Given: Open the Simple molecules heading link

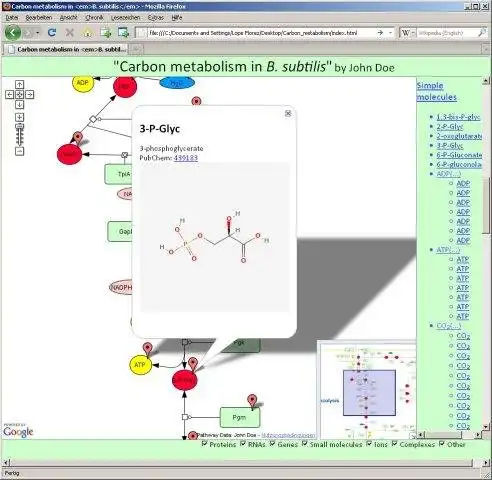Looking at the screenshot, I should [x=436, y=91].
